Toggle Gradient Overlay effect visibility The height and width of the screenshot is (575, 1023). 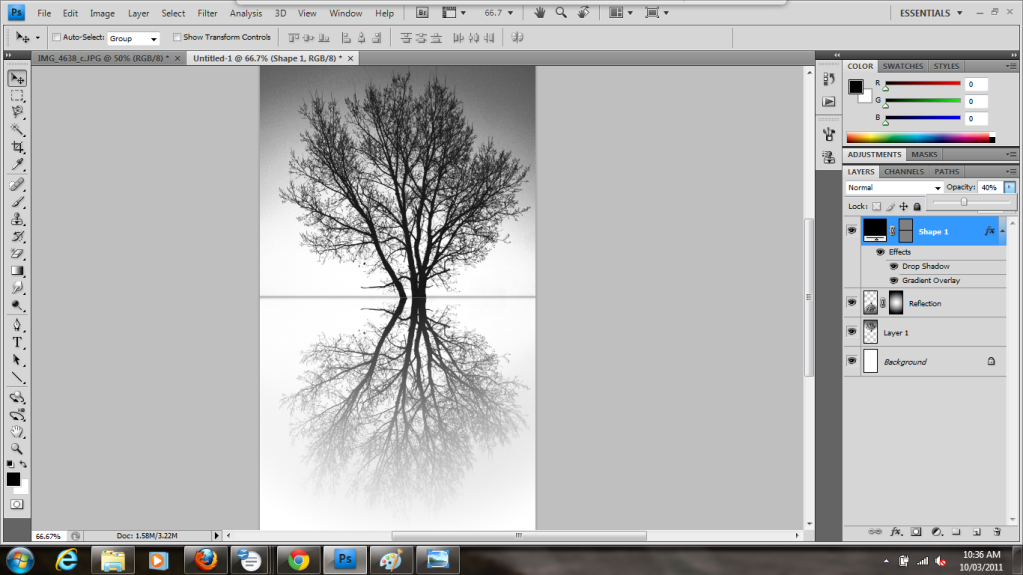coord(894,281)
